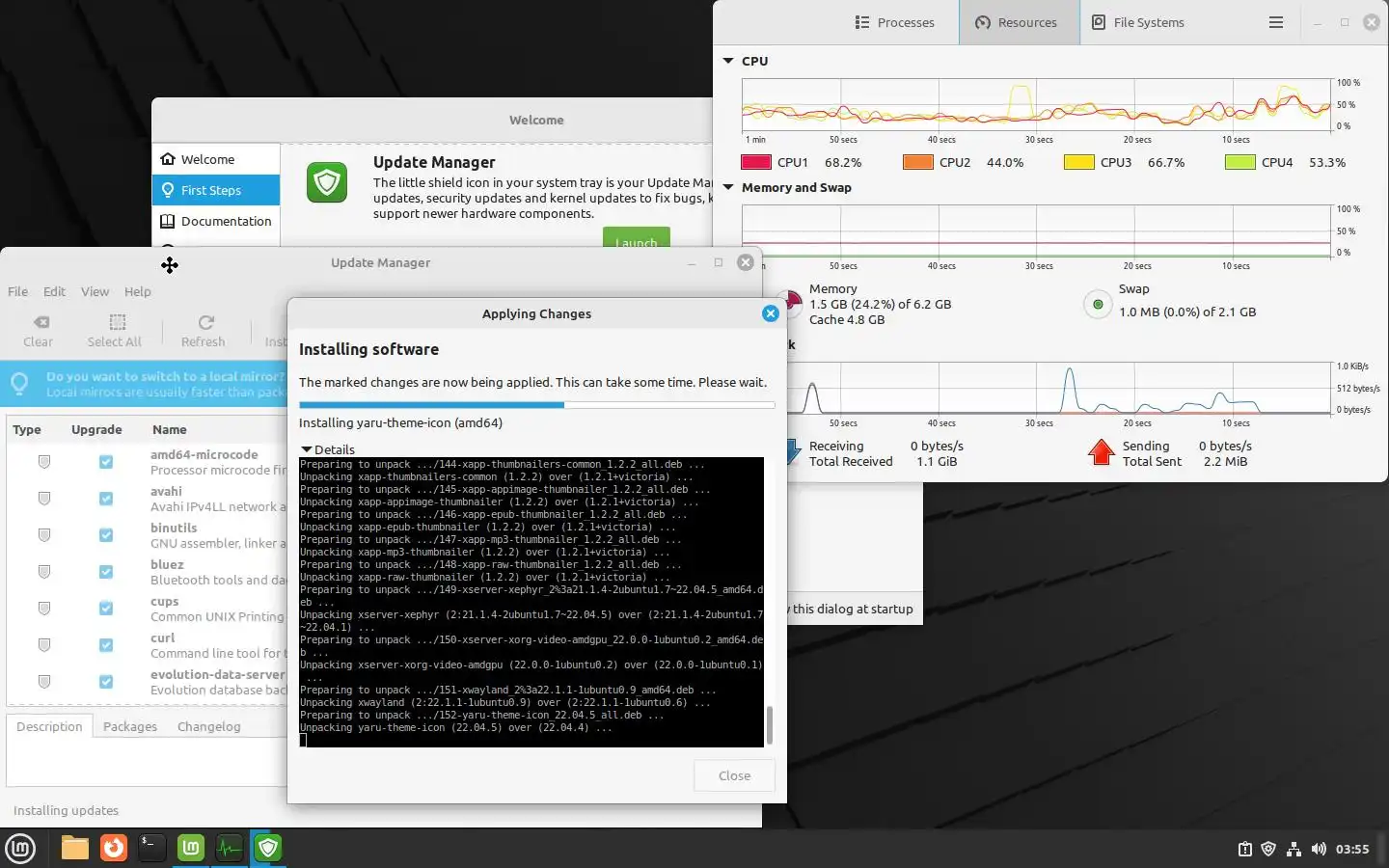This screenshot has width=1389, height=868.
Task: Click the shield type icon for amd64-microcode
Action: click(43, 462)
